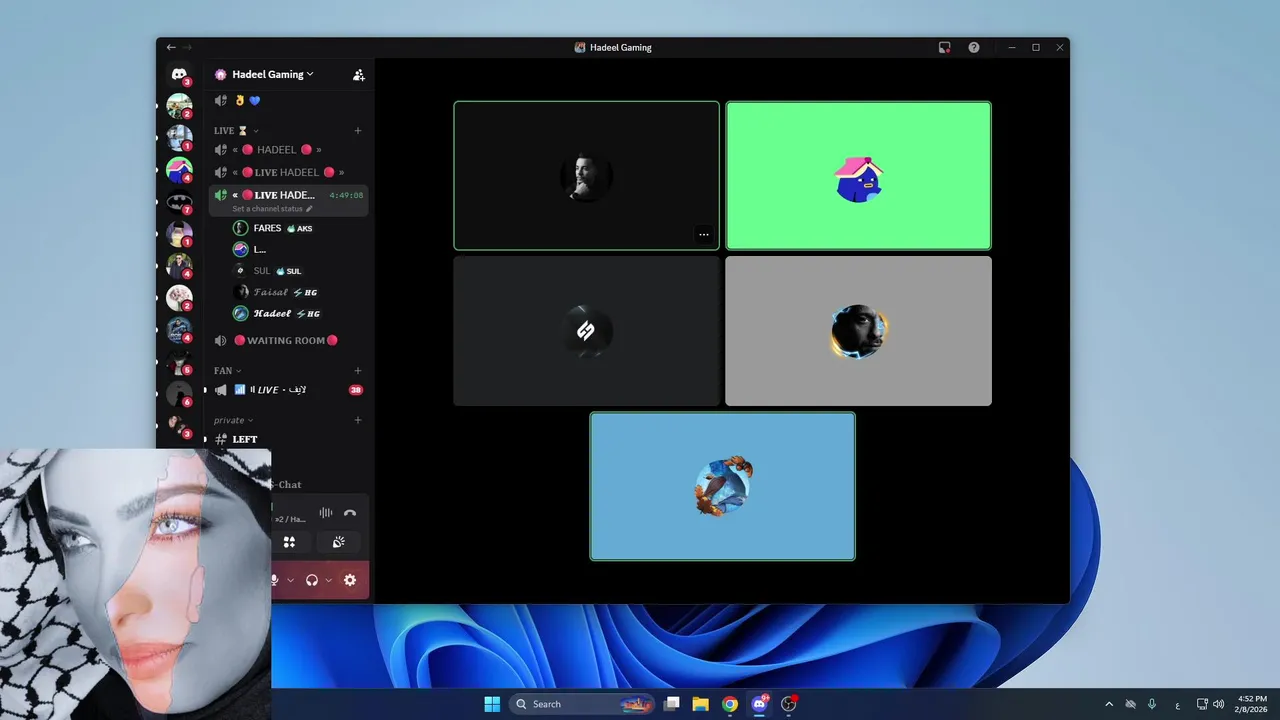Screen dimensions: 1280x720
Task: Join the « HADEEL » voice channel
Action: click(288, 150)
